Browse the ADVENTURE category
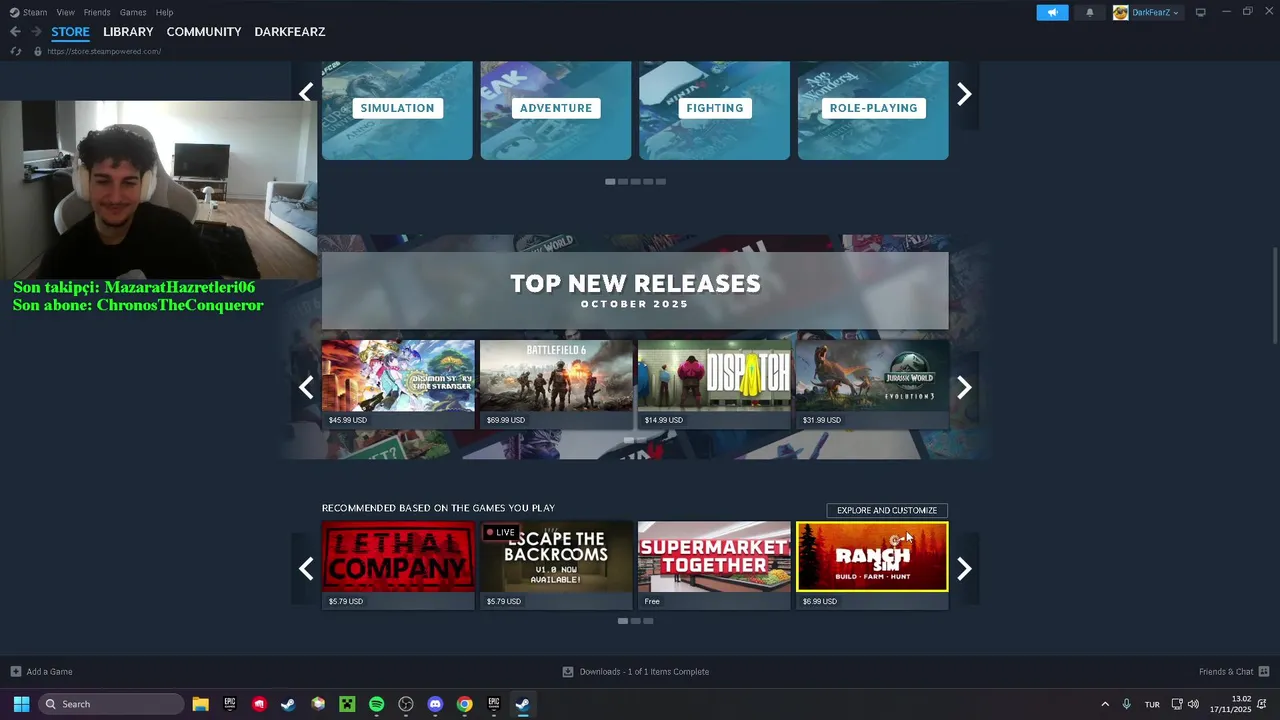 point(556,110)
